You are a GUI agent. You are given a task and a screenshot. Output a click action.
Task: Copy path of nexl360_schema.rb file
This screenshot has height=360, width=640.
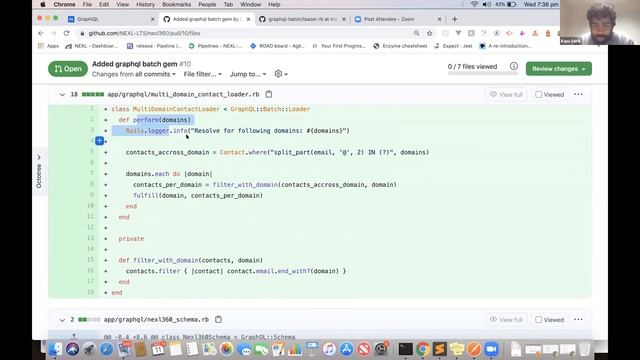pos(218,320)
